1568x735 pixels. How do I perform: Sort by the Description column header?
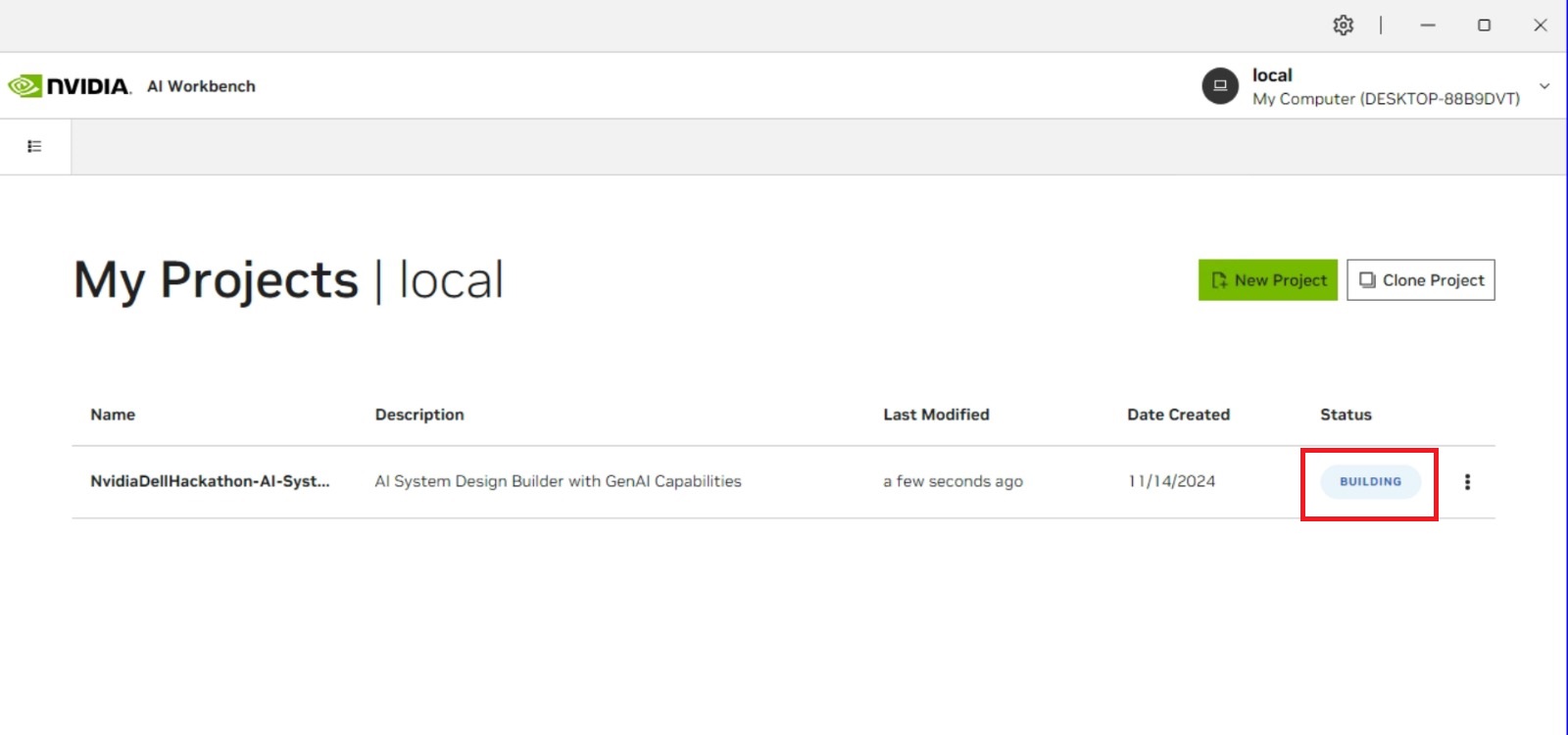point(419,415)
